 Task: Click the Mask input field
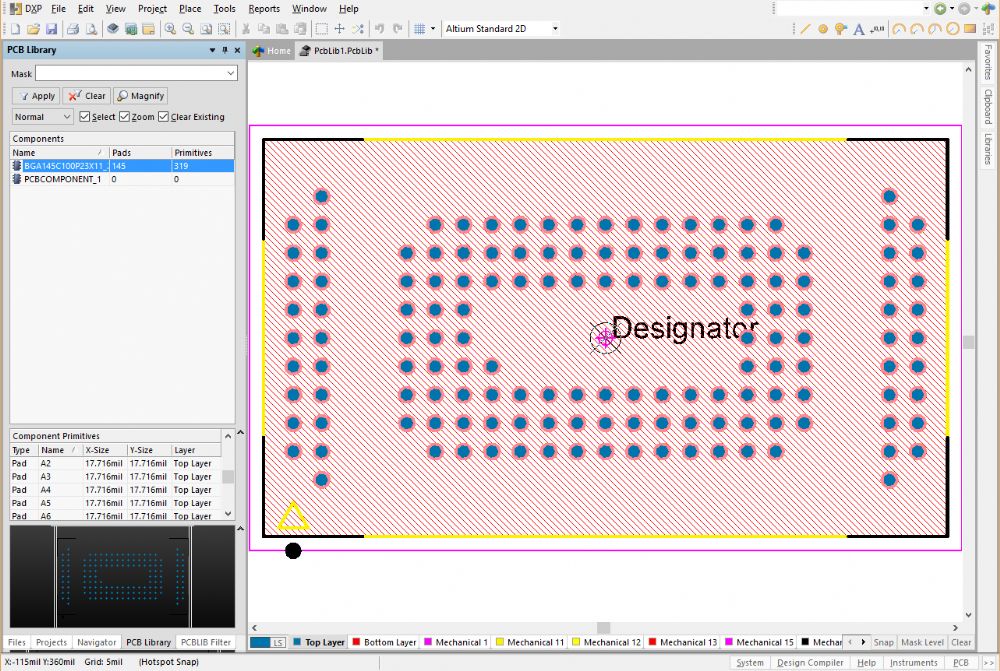point(136,73)
